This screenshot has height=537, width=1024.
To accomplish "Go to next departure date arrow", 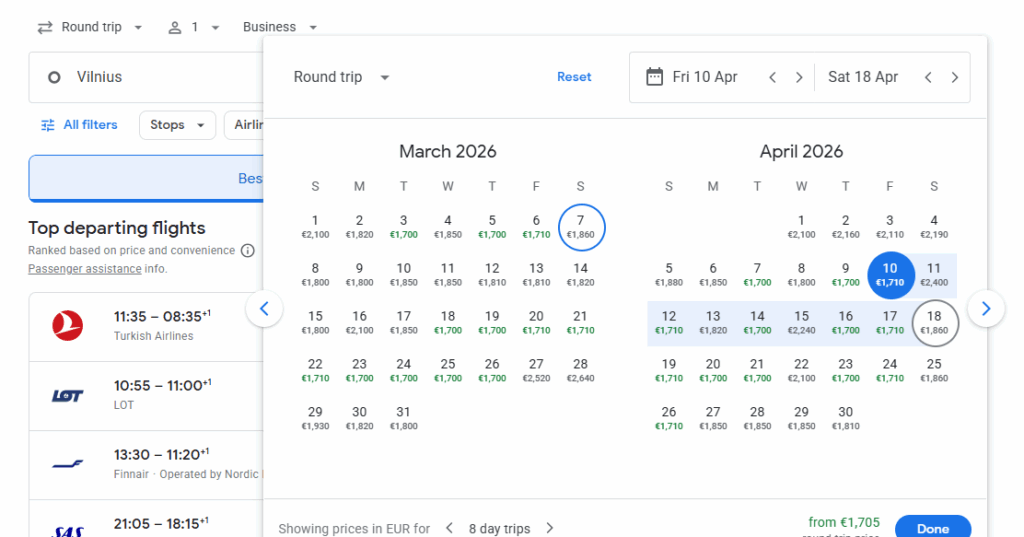I will pos(799,77).
